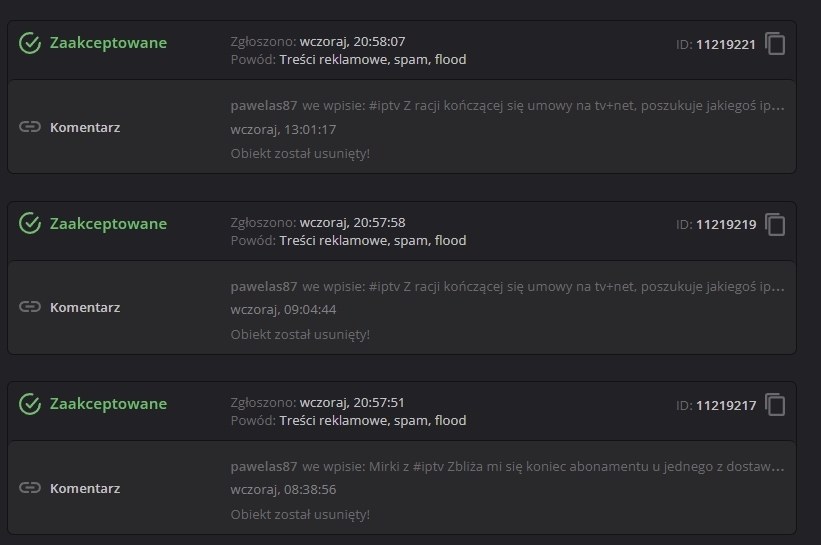Open pawelas87 profile in 08:38:56 comment

tap(264, 466)
